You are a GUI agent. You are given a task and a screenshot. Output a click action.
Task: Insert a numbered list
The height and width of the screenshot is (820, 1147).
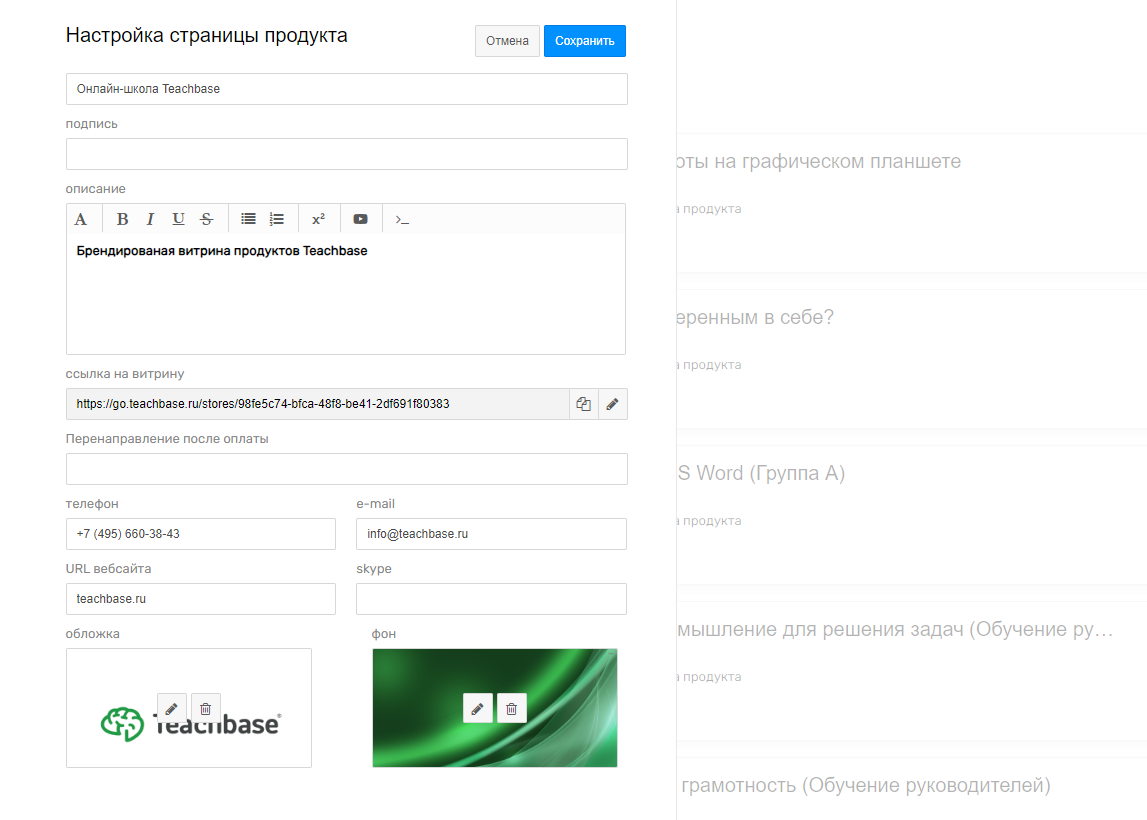[x=277, y=219]
